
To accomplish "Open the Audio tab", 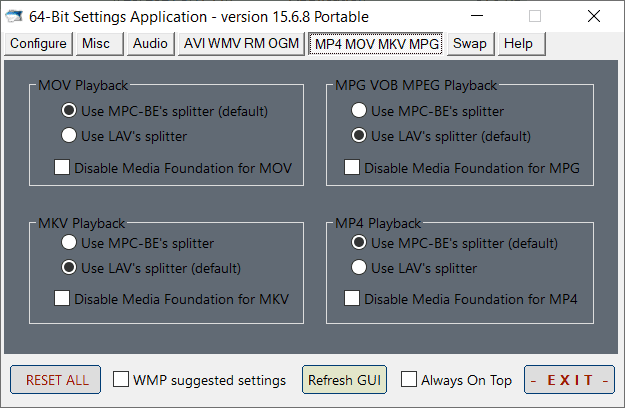I will (x=150, y=44).
